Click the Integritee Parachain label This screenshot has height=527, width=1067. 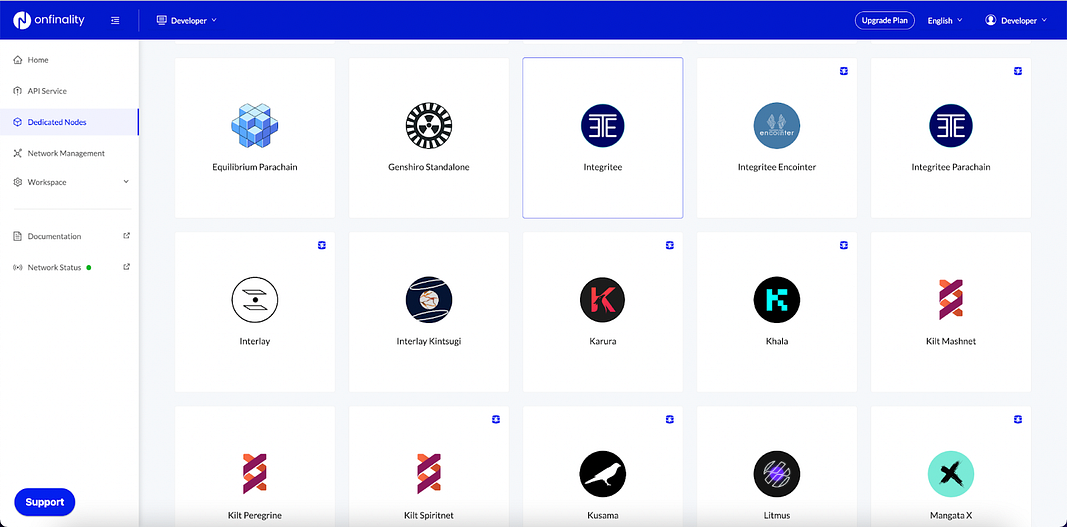(x=951, y=167)
